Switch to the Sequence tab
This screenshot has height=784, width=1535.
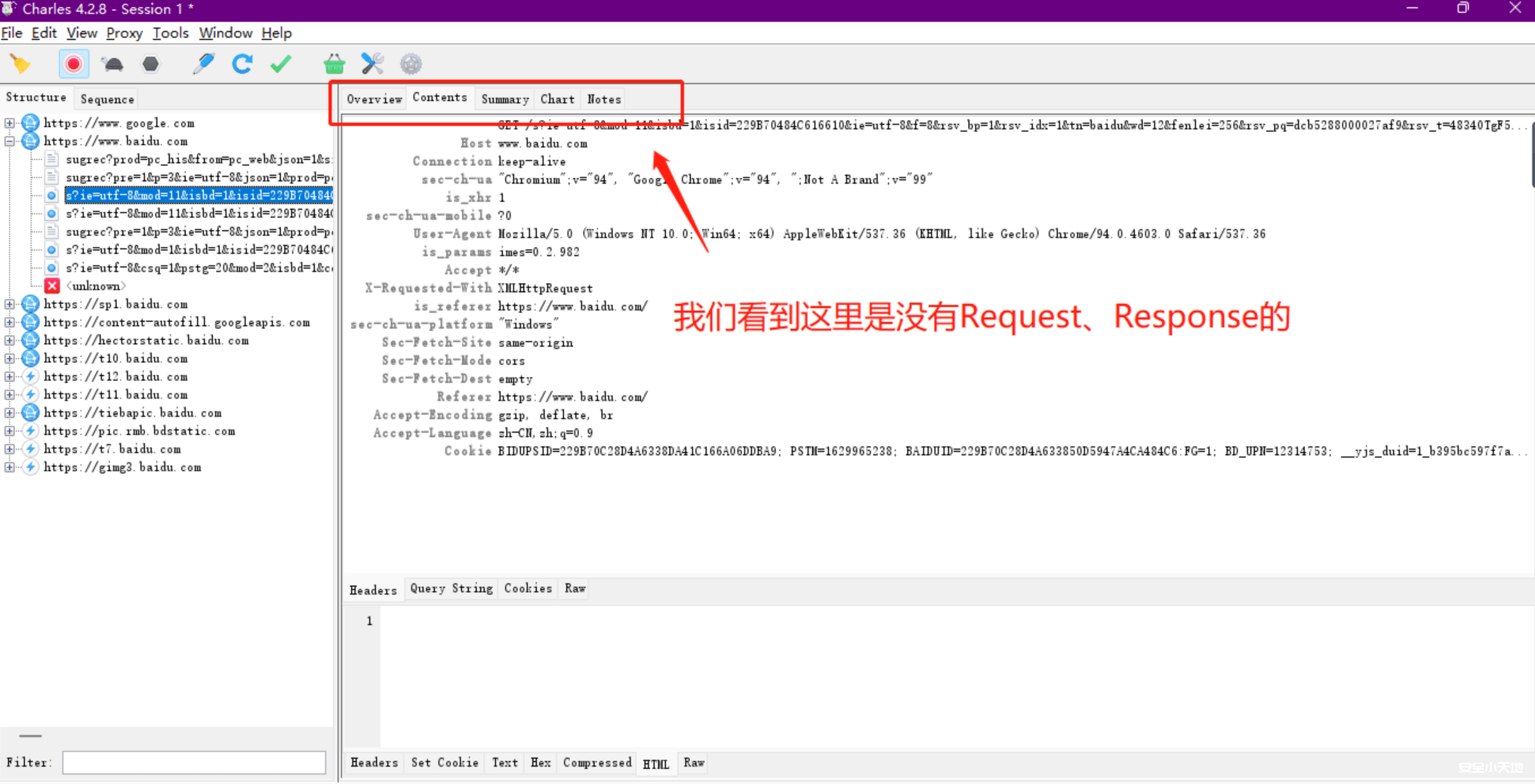[x=107, y=99]
